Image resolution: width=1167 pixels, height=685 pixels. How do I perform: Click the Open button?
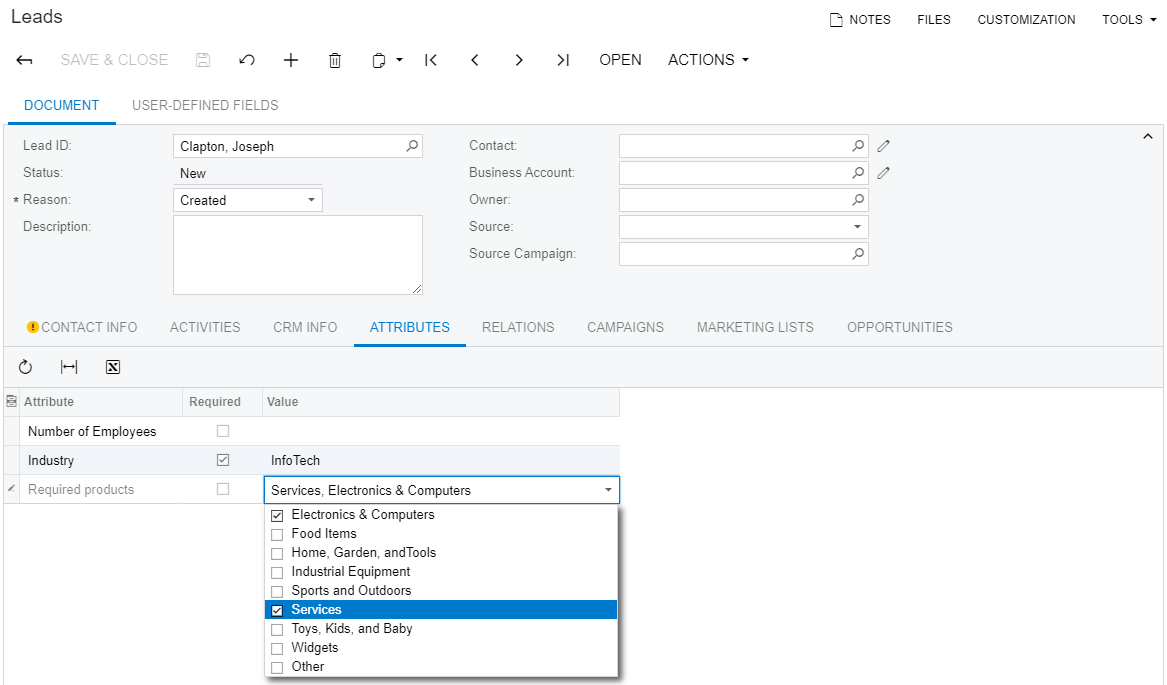click(x=620, y=60)
